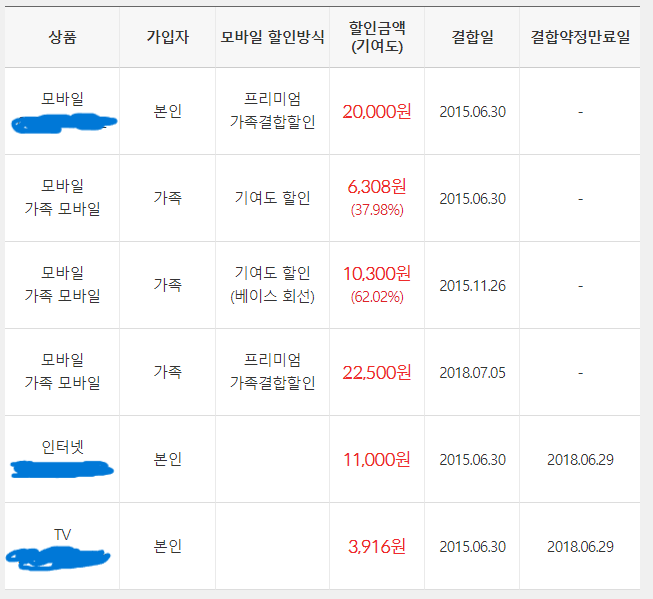Image resolution: width=653 pixels, height=599 pixels.
Task: Click the 기여도 할인 (베이스 회선) cell
Action: [272, 285]
